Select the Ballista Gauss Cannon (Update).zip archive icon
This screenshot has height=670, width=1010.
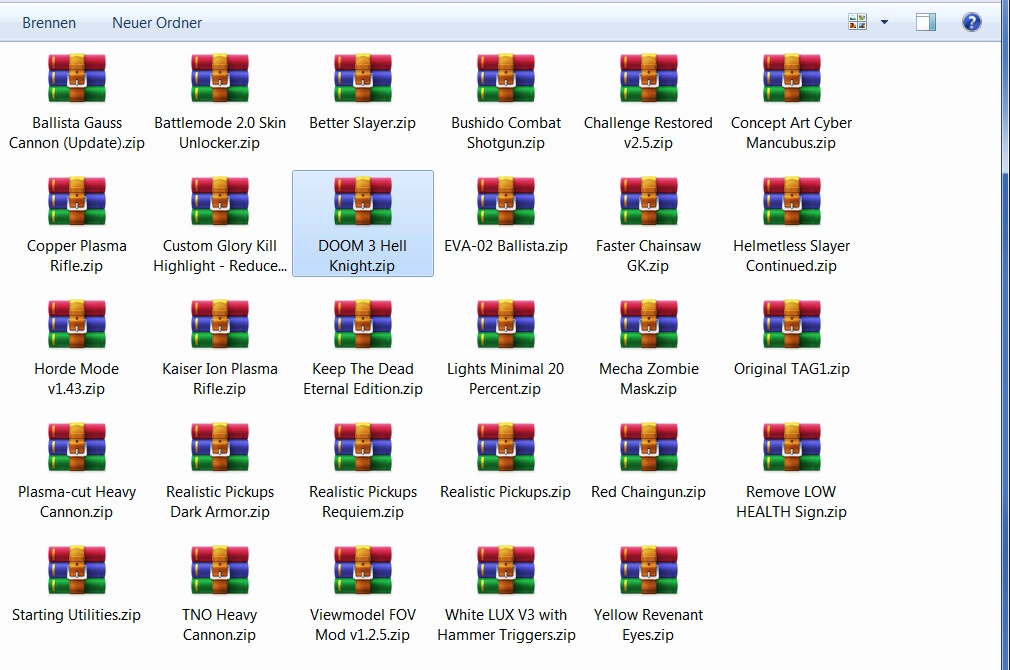click(x=77, y=79)
